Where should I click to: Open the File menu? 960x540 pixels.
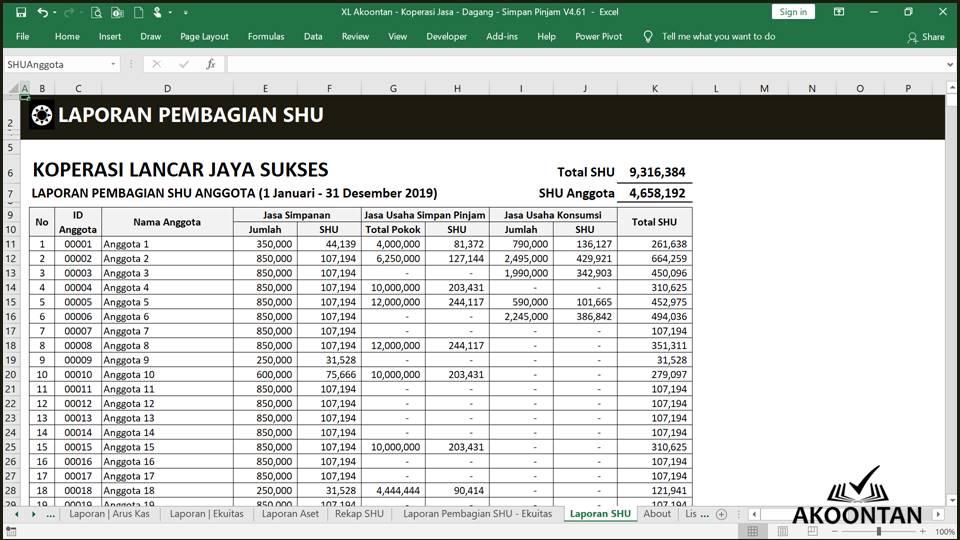(23, 37)
